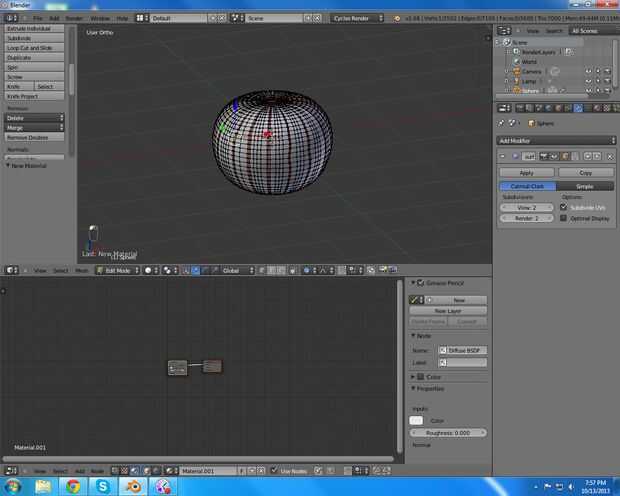This screenshot has height=496, width=620.
Task: Click the View subdivisions value field
Action: coord(527,207)
